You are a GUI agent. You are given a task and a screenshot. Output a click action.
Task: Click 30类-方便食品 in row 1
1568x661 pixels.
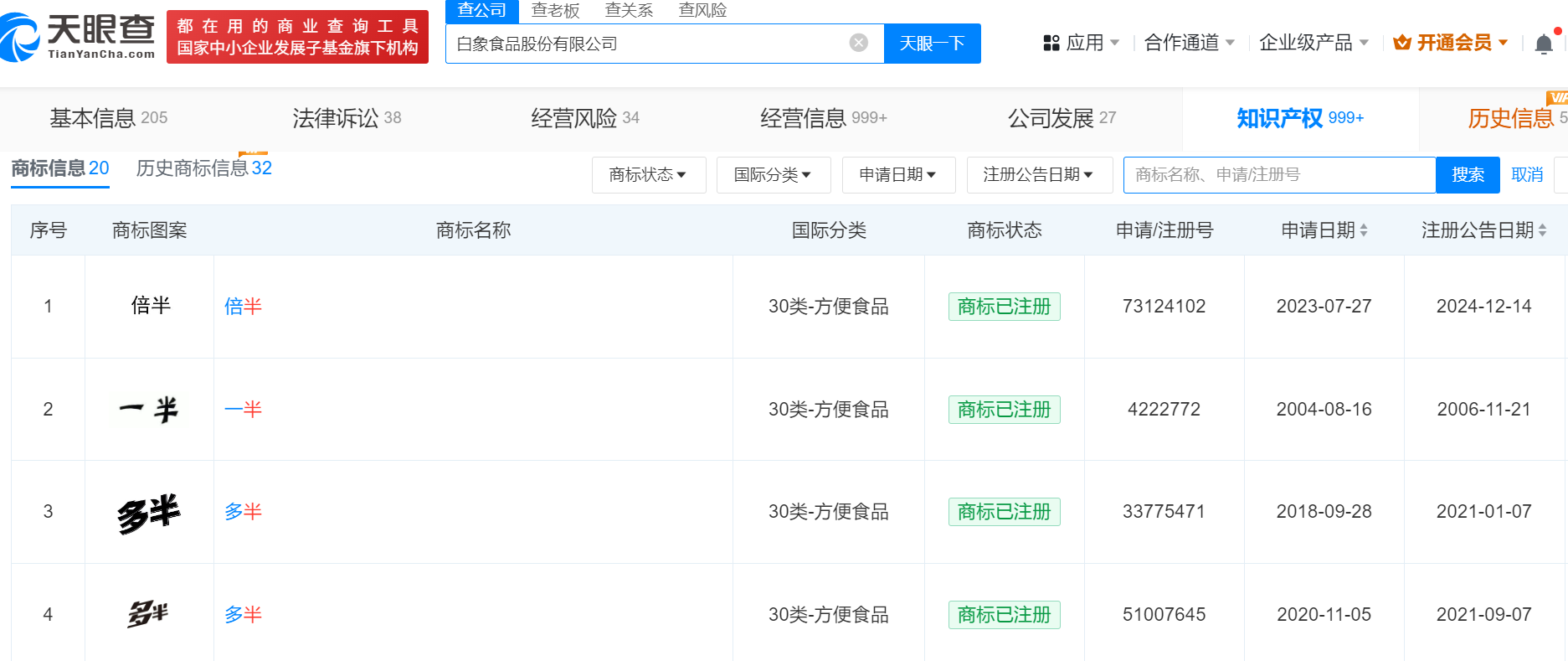829,307
